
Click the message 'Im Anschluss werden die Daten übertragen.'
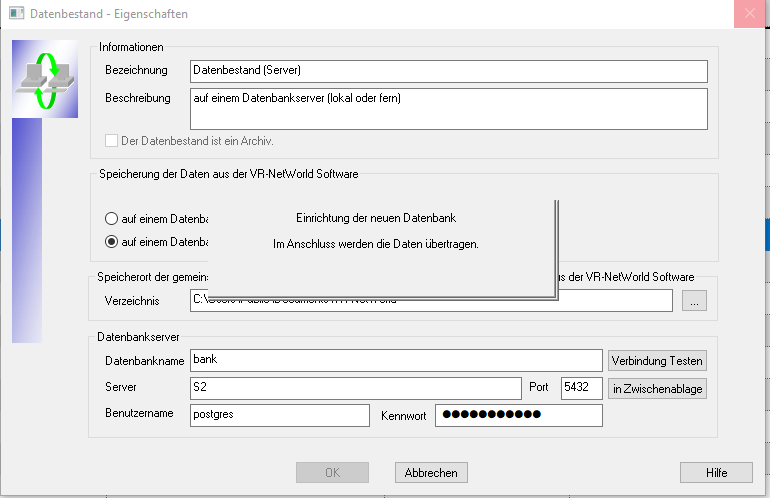pyautogui.click(x=376, y=244)
